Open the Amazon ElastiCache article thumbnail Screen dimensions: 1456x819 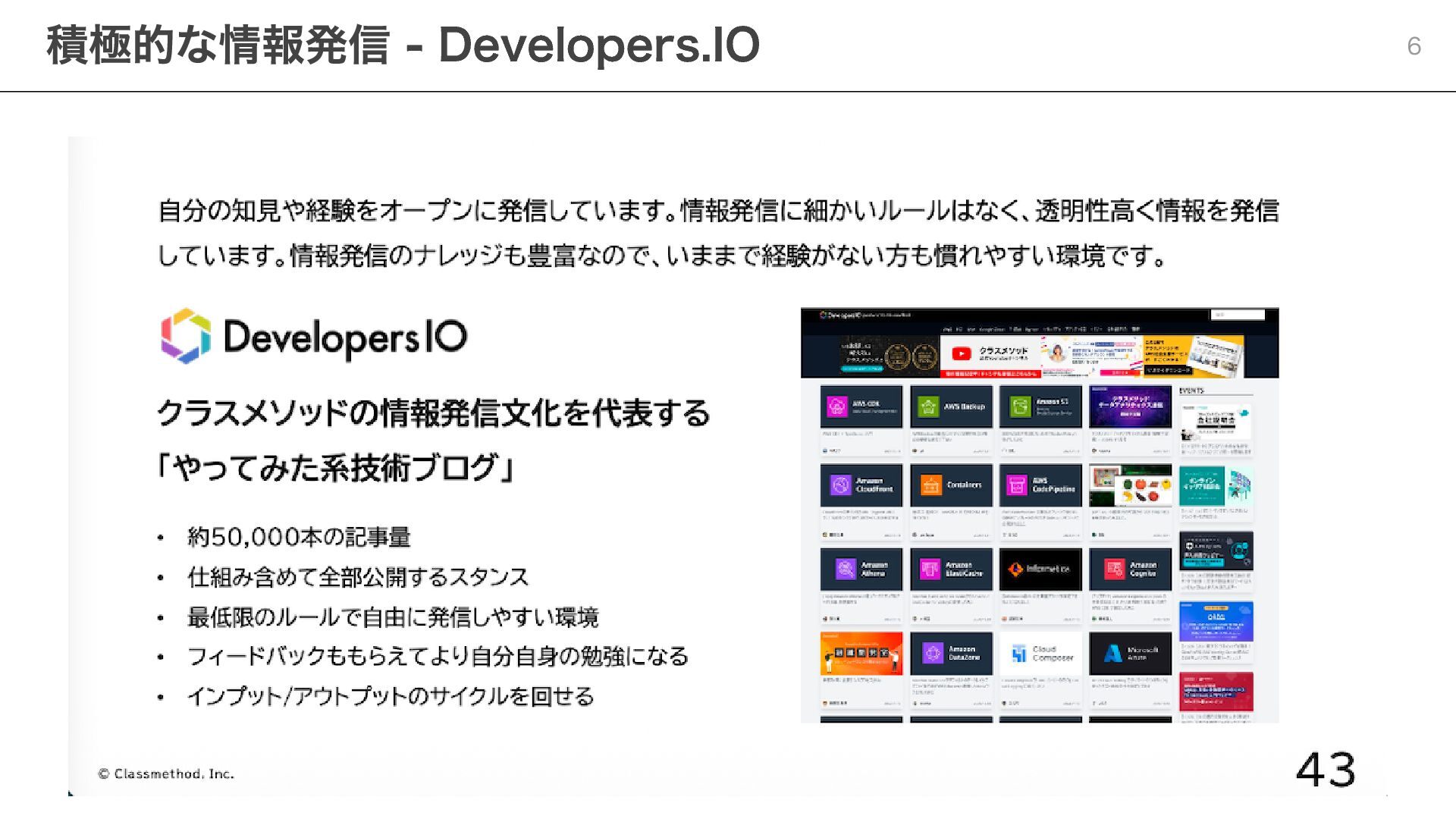[951, 569]
